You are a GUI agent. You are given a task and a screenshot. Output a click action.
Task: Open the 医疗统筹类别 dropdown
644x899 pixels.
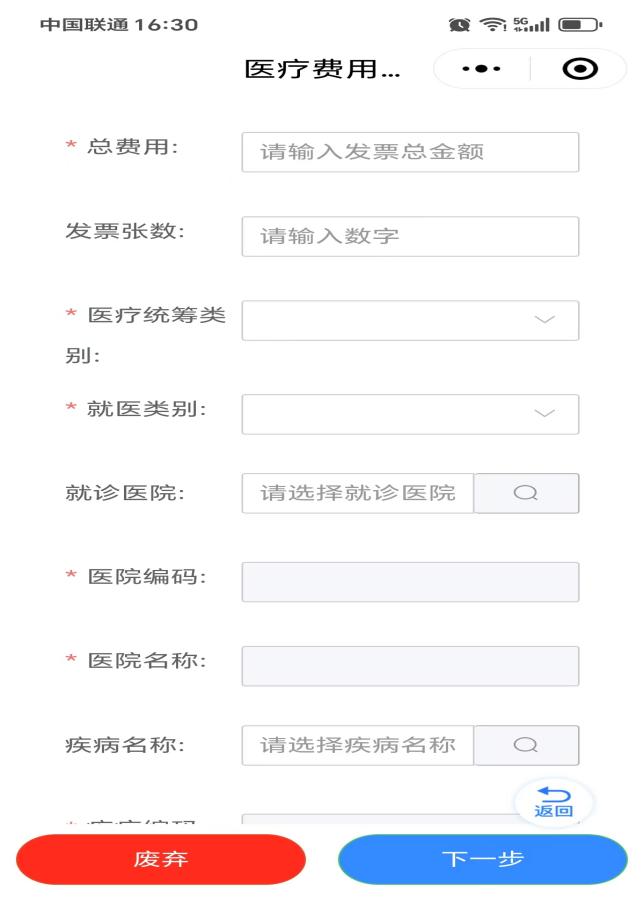[410, 320]
